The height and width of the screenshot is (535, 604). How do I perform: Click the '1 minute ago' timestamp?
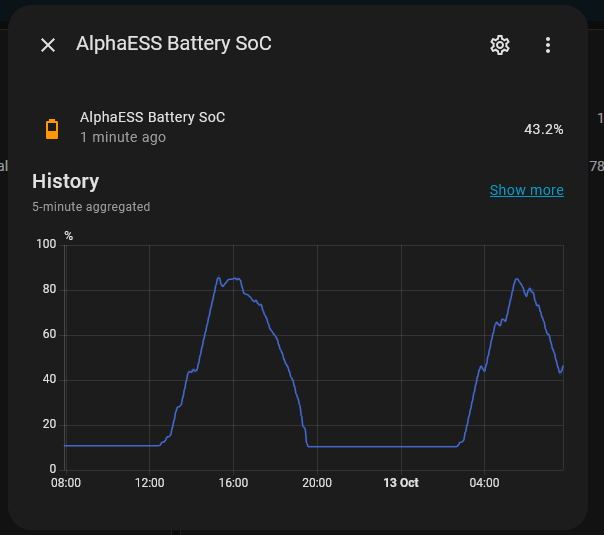coord(123,137)
